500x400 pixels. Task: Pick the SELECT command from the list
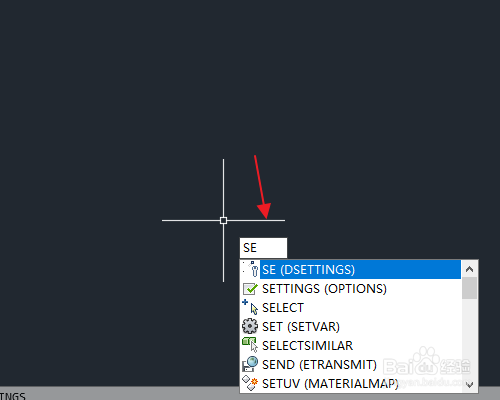coord(351,307)
